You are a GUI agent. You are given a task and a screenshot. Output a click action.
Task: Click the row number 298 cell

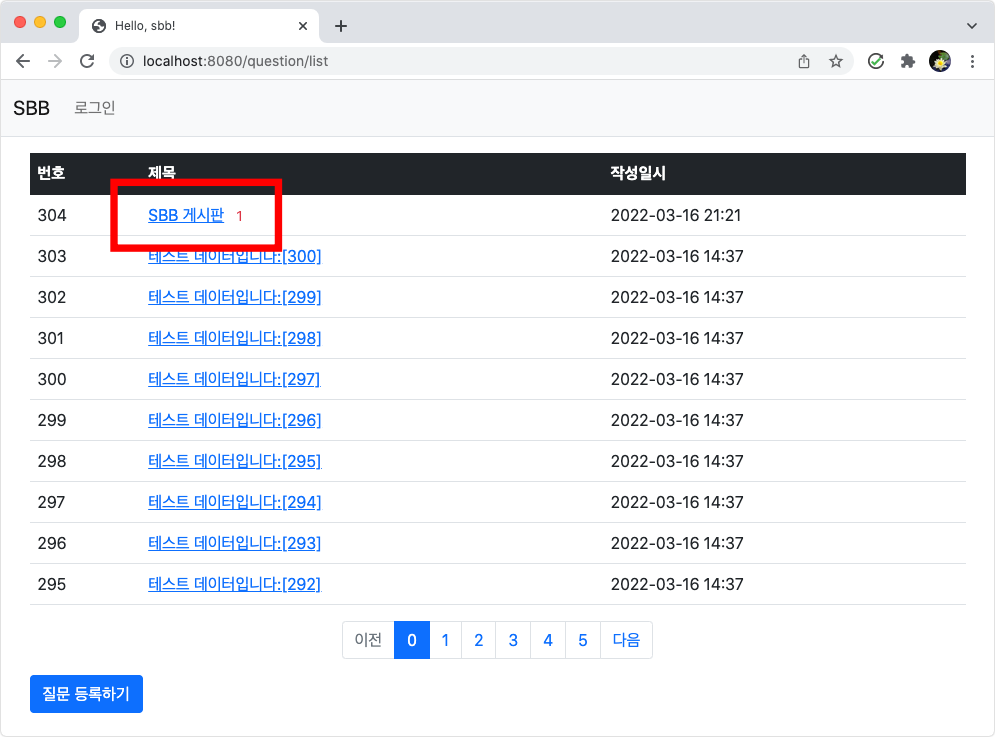pos(52,461)
